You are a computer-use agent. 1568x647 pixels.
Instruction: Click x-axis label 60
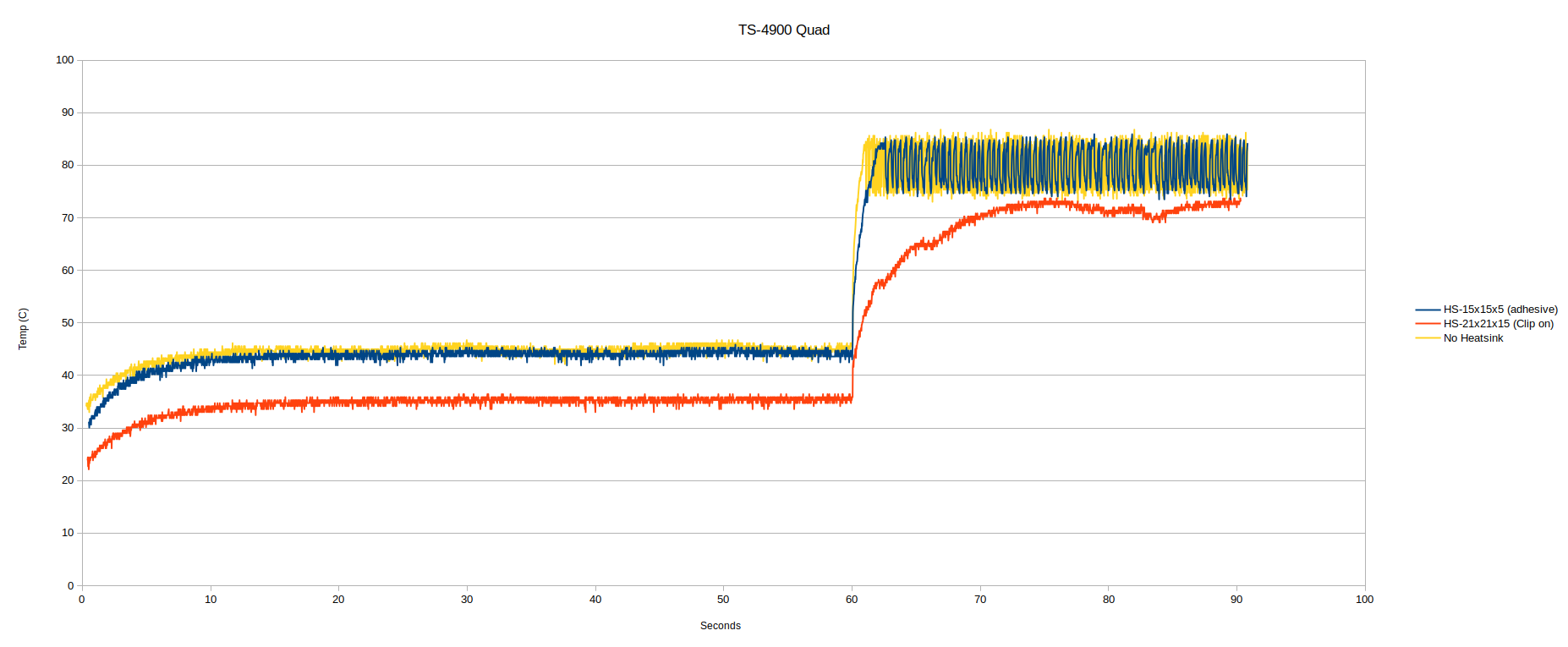click(x=852, y=600)
